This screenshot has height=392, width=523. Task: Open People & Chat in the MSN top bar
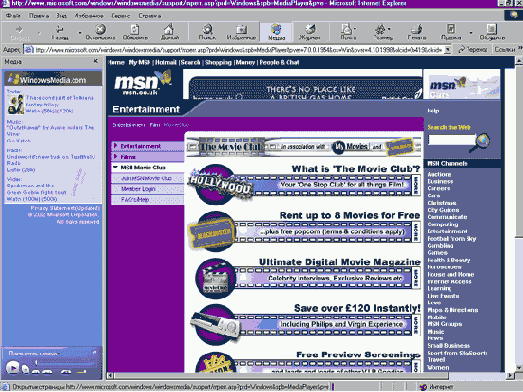(x=279, y=62)
